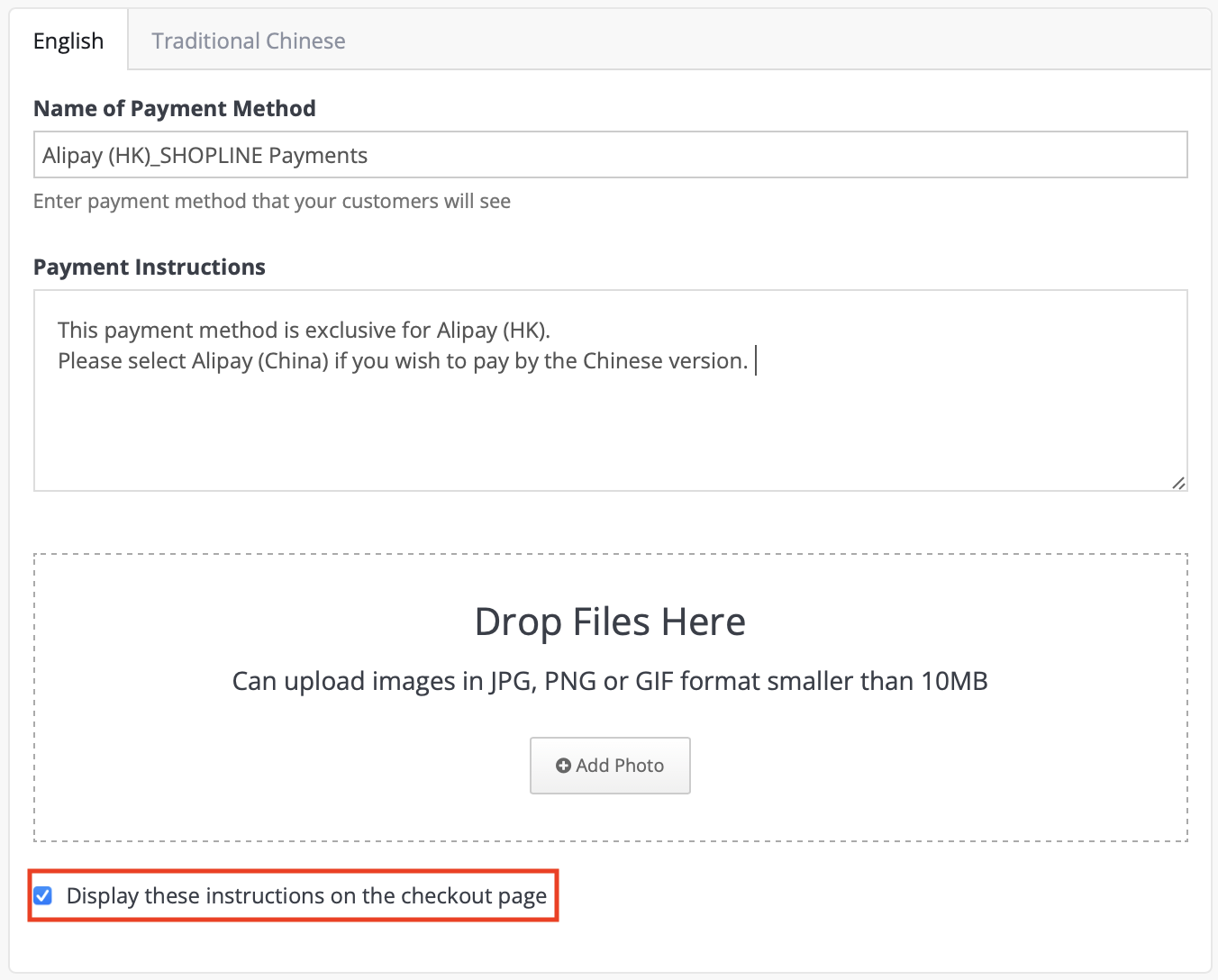Screen dimensions: 1218x980
Task: Select the English language tab
Action: click(68, 41)
